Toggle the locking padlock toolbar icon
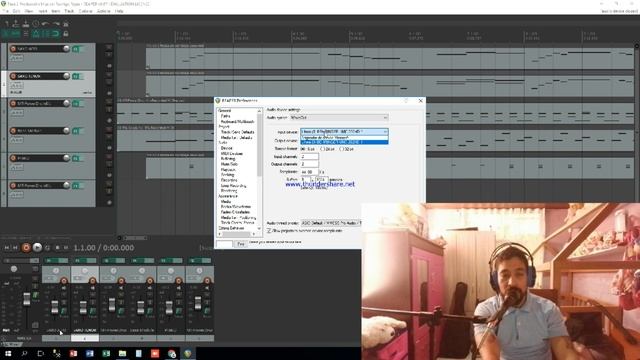Screen dimensions: 640x360 pyautogui.click(x=65, y=33)
